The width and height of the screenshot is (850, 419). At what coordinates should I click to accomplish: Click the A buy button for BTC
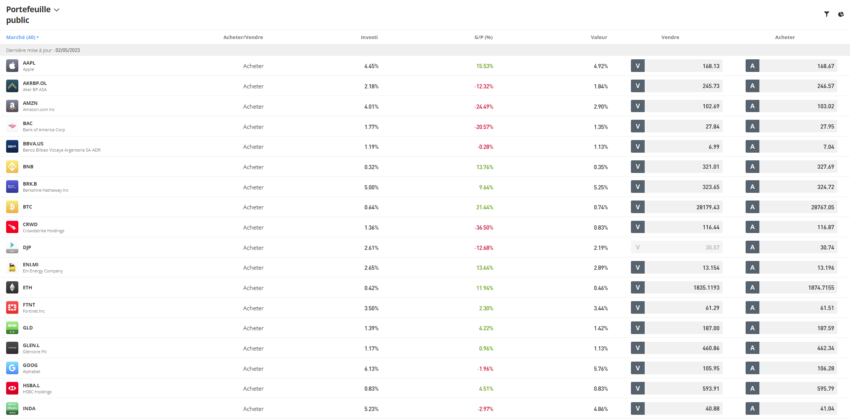(752, 207)
